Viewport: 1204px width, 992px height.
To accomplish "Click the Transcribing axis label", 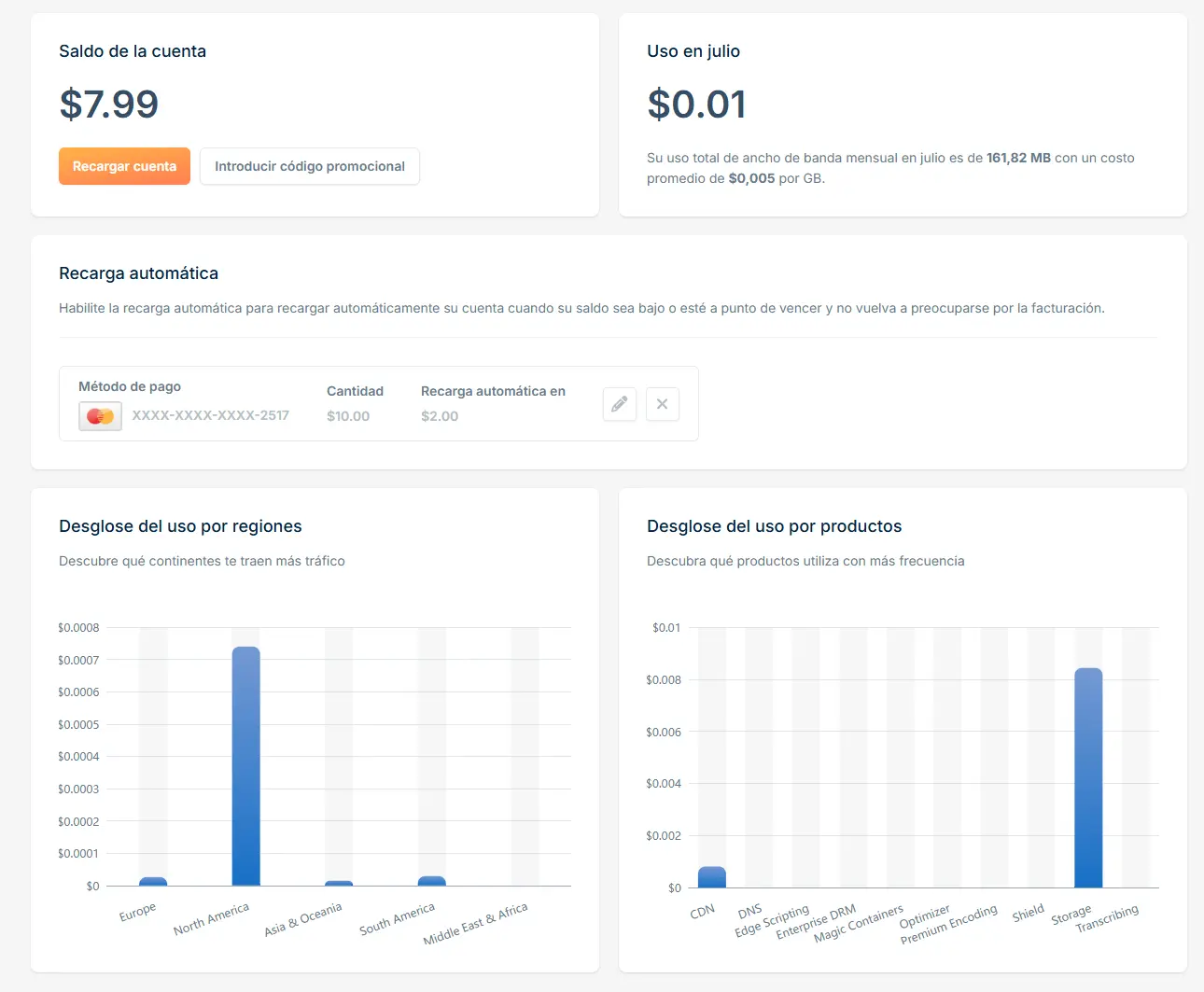I will pos(1107,918).
